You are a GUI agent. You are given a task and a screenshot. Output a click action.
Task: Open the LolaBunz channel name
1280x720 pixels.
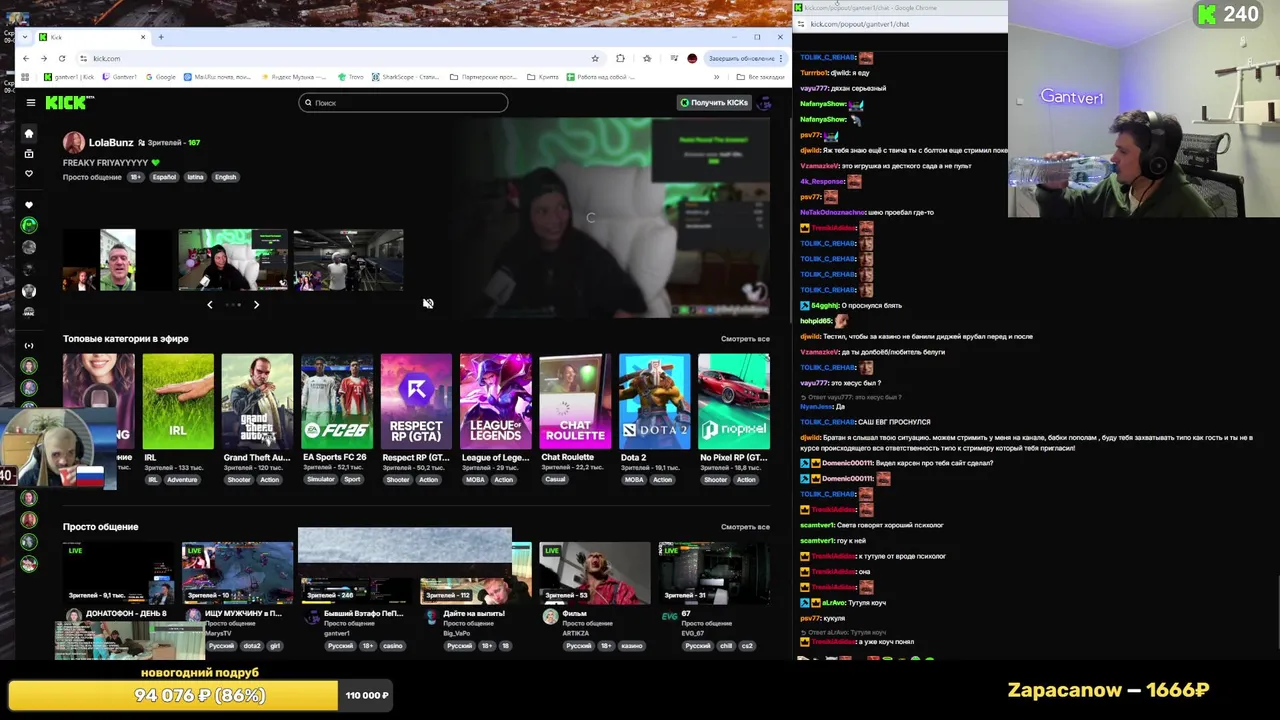tap(111, 143)
